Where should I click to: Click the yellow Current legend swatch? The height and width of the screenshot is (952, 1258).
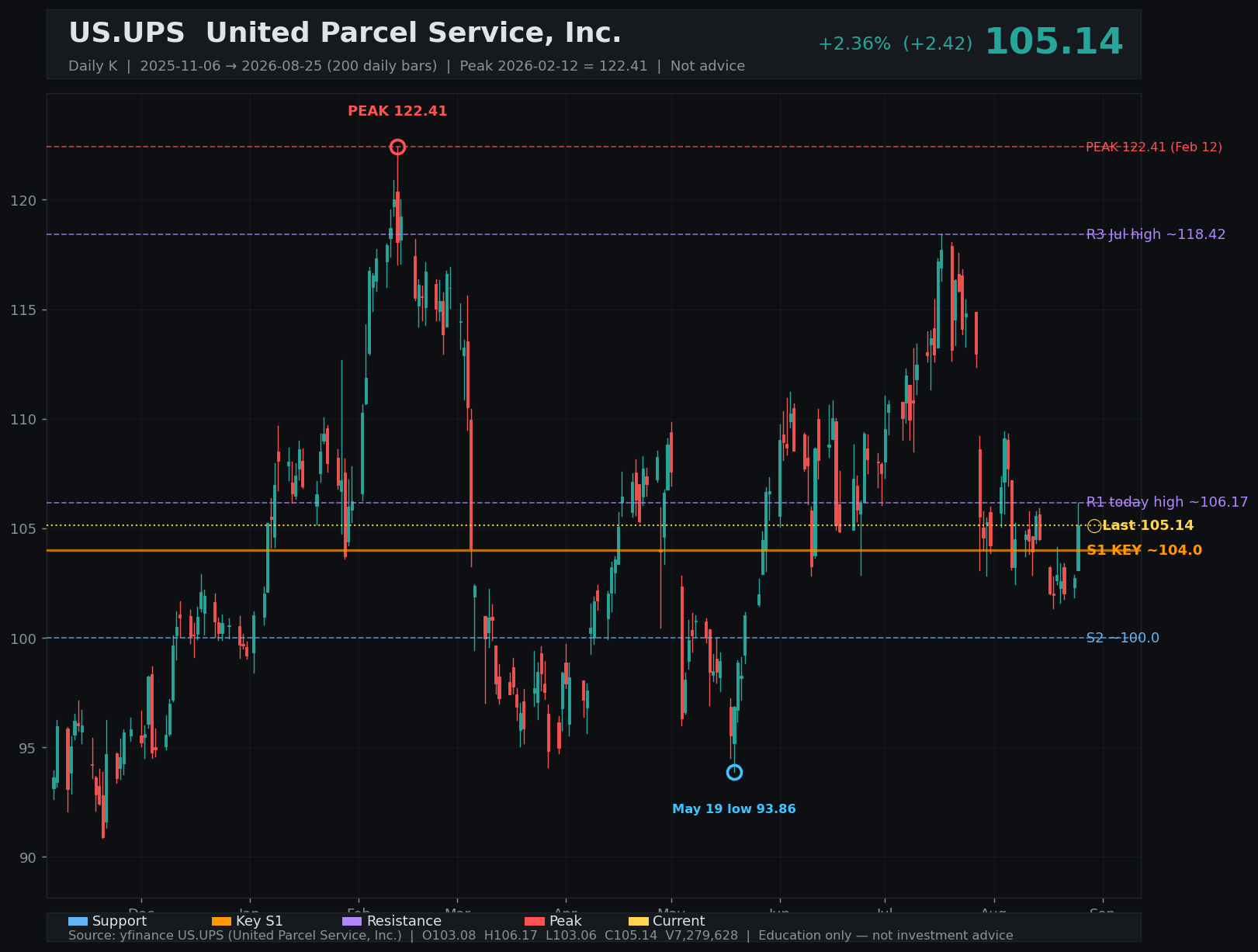click(638, 921)
